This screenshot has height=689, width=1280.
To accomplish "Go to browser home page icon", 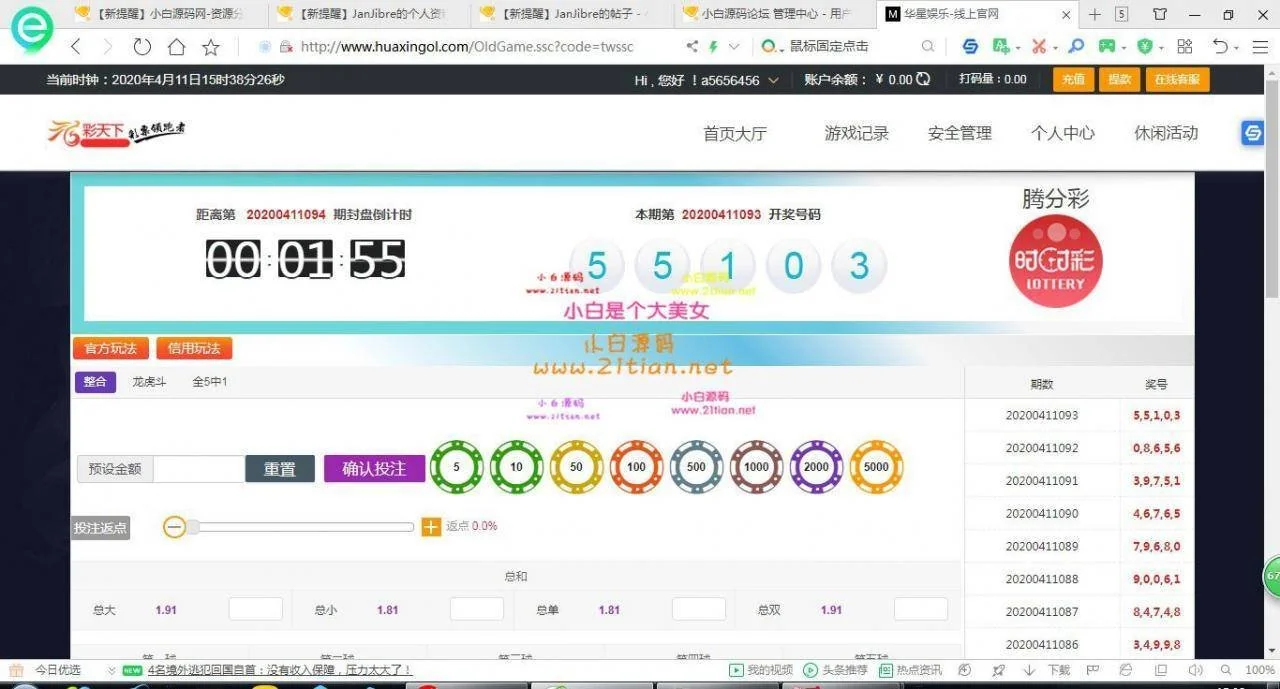I will [x=176, y=47].
